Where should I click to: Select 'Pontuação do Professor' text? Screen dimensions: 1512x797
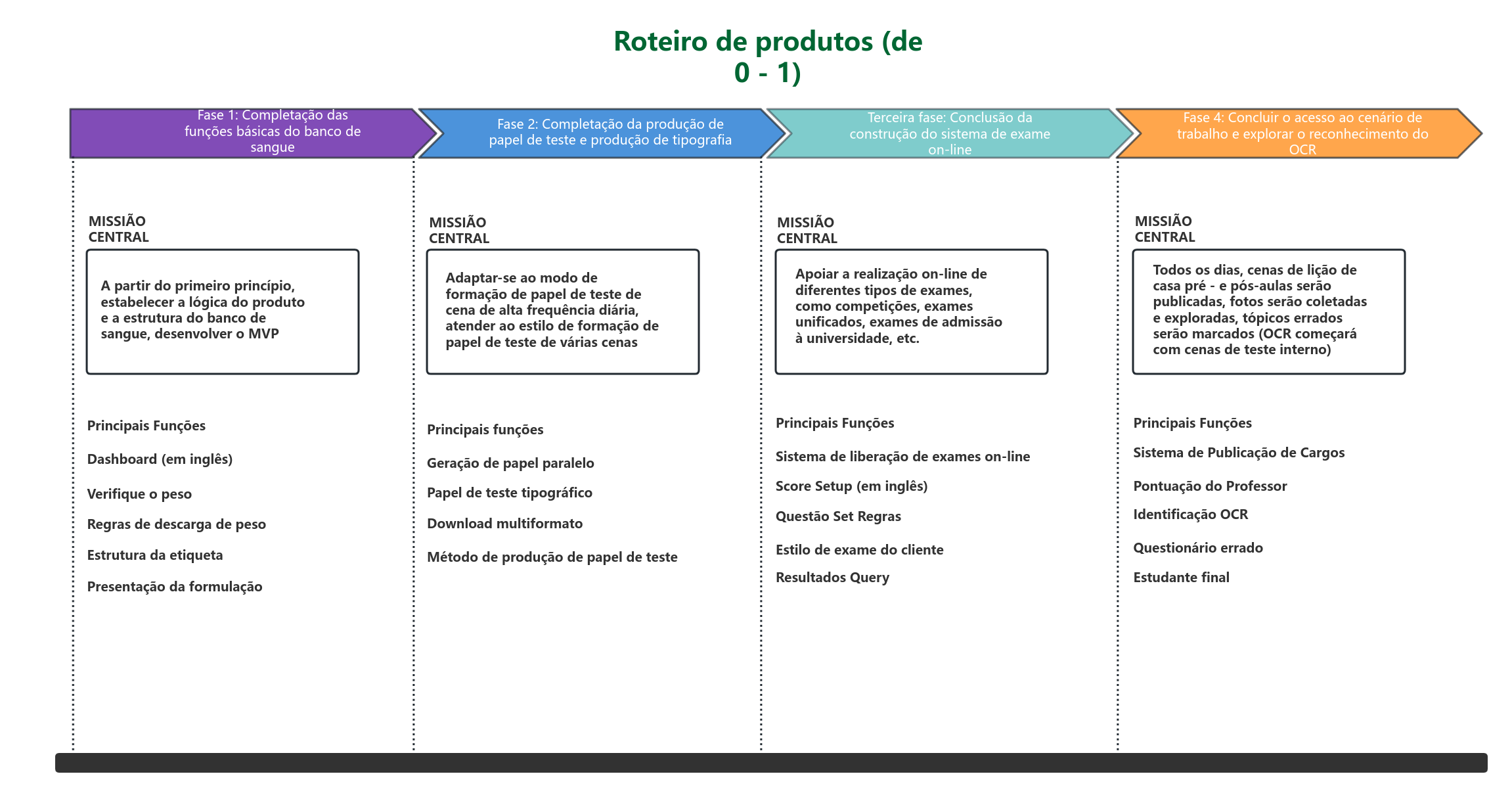pos(1210,486)
